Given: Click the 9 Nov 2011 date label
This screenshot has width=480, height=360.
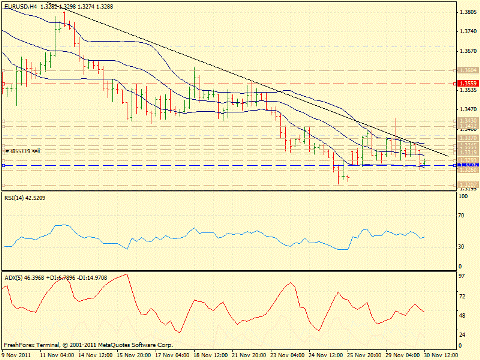Looking at the screenshot, I should 16,355.
